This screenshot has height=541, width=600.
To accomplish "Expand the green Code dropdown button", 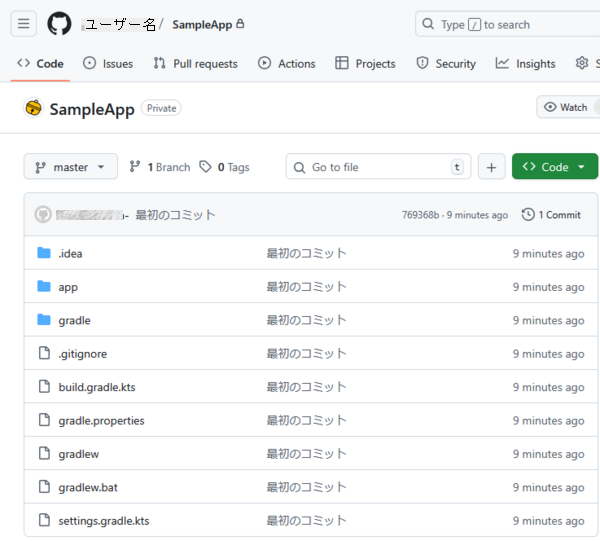I will (554, 167).
